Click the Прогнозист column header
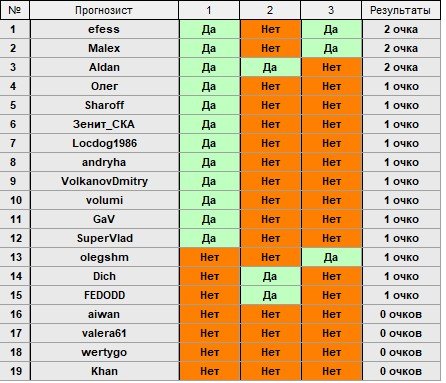Image resolution: width=446 pixels, height=383 pixels. (x=104, y=10)
